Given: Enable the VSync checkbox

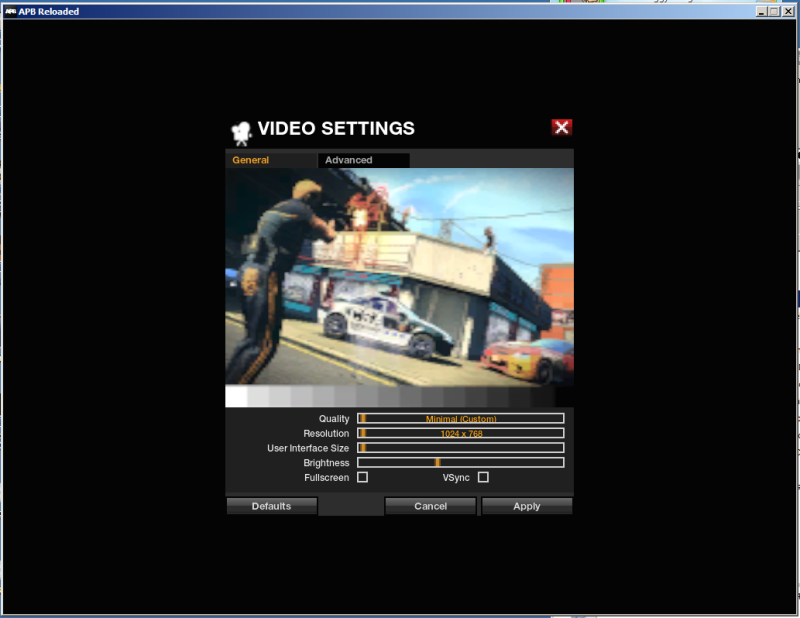Looking at the screenshot, I should point(484,477).
